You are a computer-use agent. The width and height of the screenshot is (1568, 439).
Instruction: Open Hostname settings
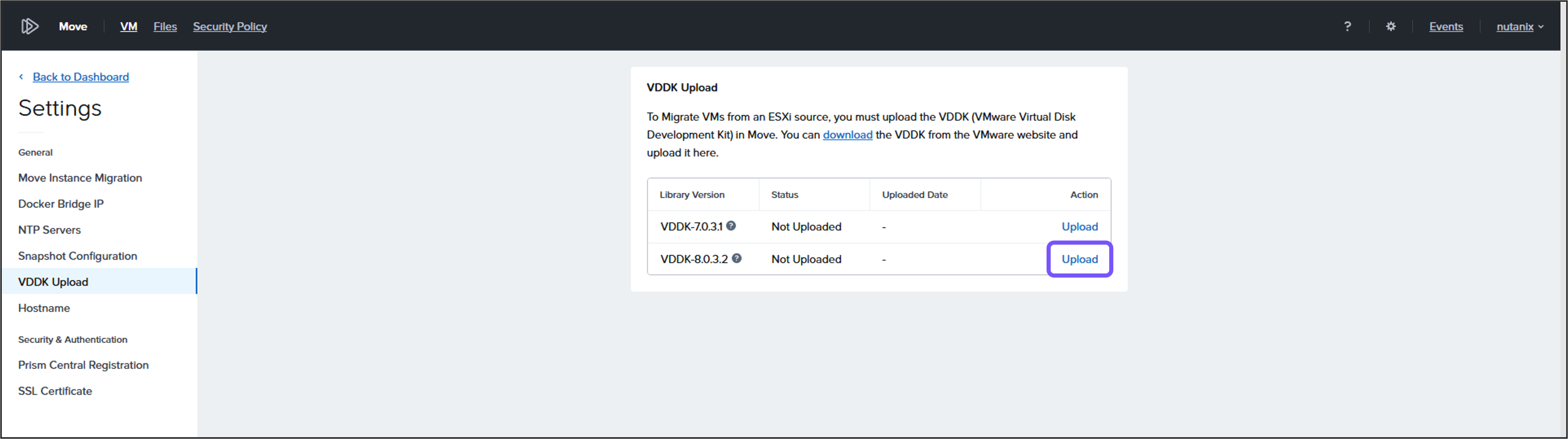(x=44, y=308)
